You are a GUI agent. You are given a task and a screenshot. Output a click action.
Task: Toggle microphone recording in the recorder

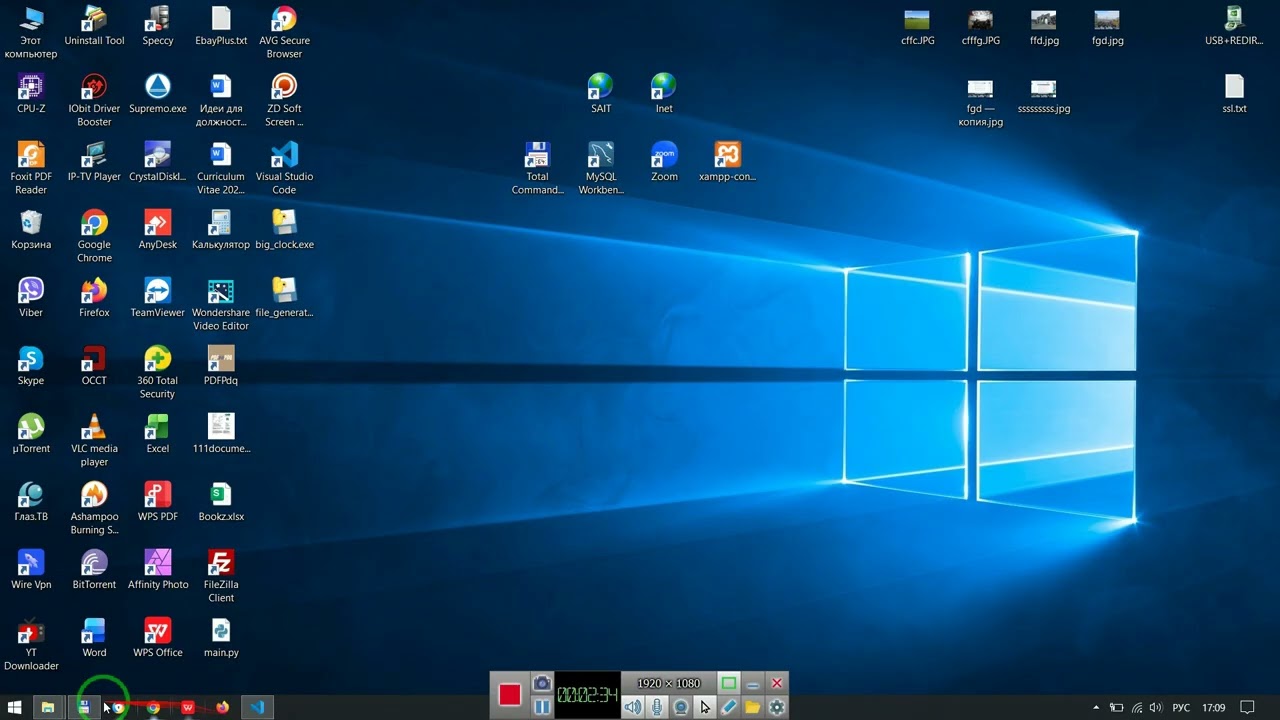click(657, 707)
